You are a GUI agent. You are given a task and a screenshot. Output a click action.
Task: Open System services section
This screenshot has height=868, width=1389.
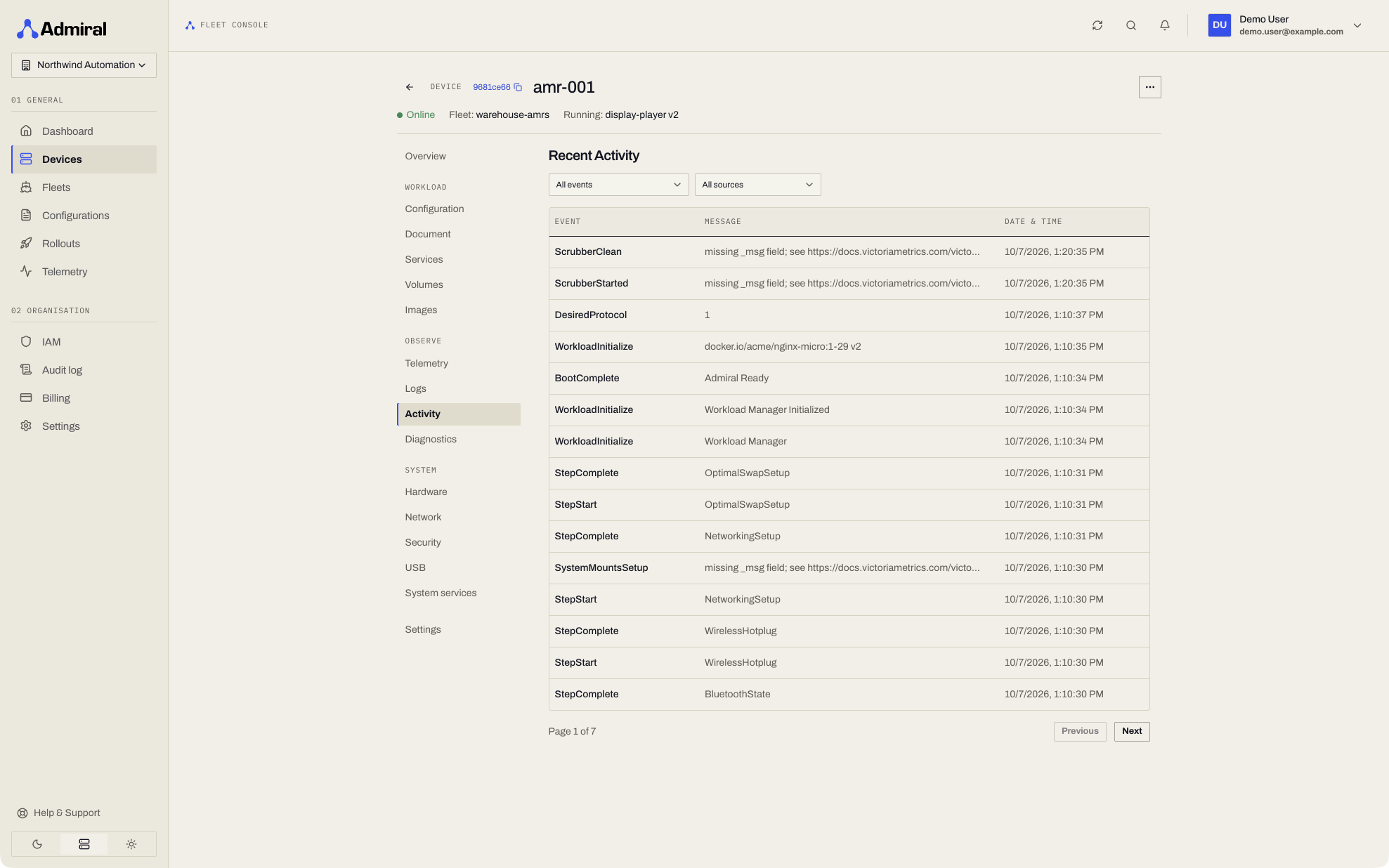(x=459, y=593)
